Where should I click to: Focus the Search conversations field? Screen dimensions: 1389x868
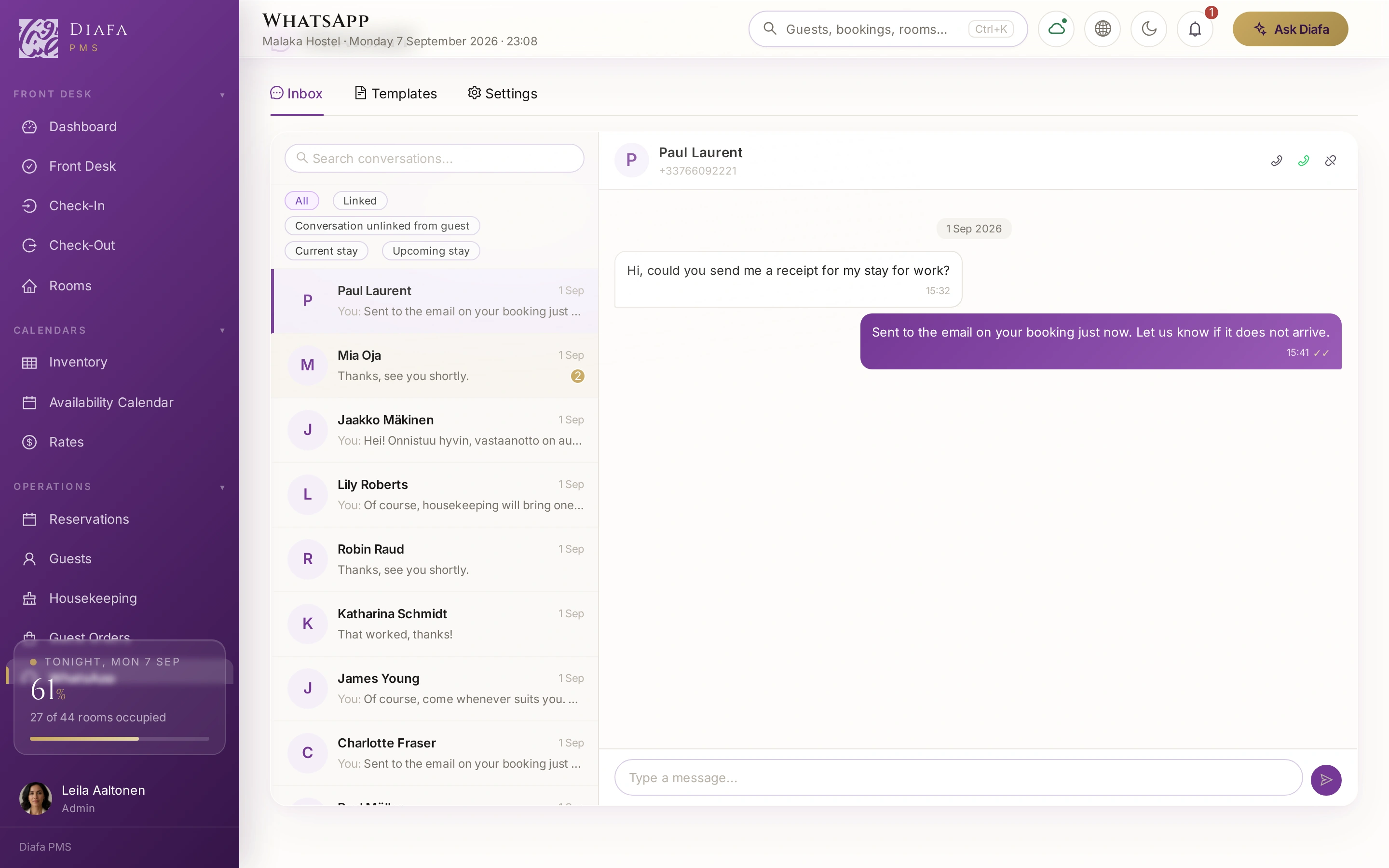pos(435,159)
